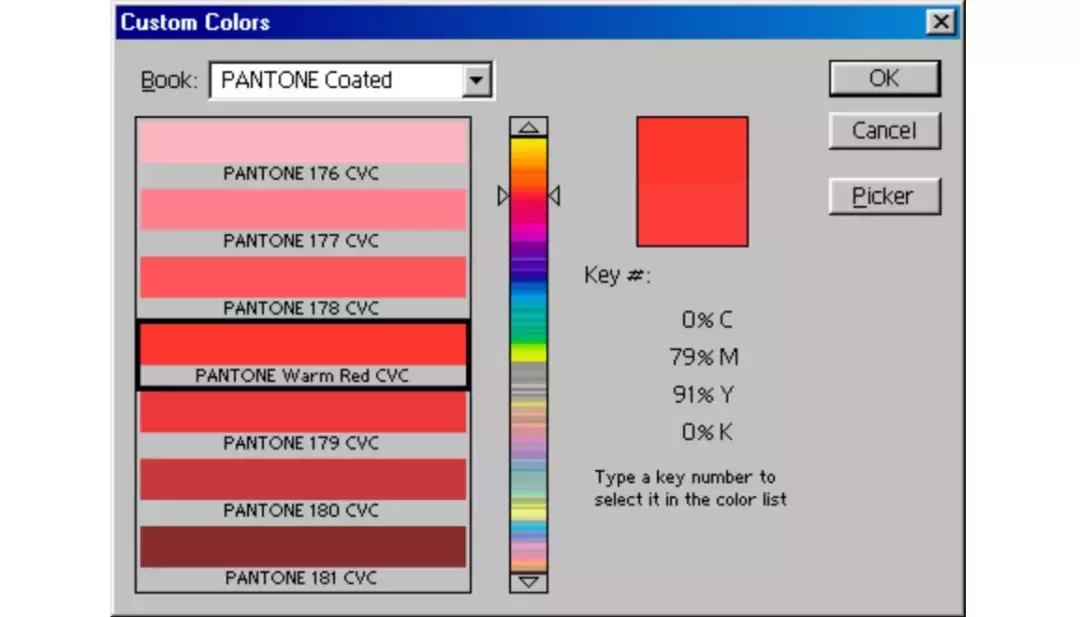Click the 91% Y value
This screenshot has height=617, width=1080.
(x=703, y=395)
